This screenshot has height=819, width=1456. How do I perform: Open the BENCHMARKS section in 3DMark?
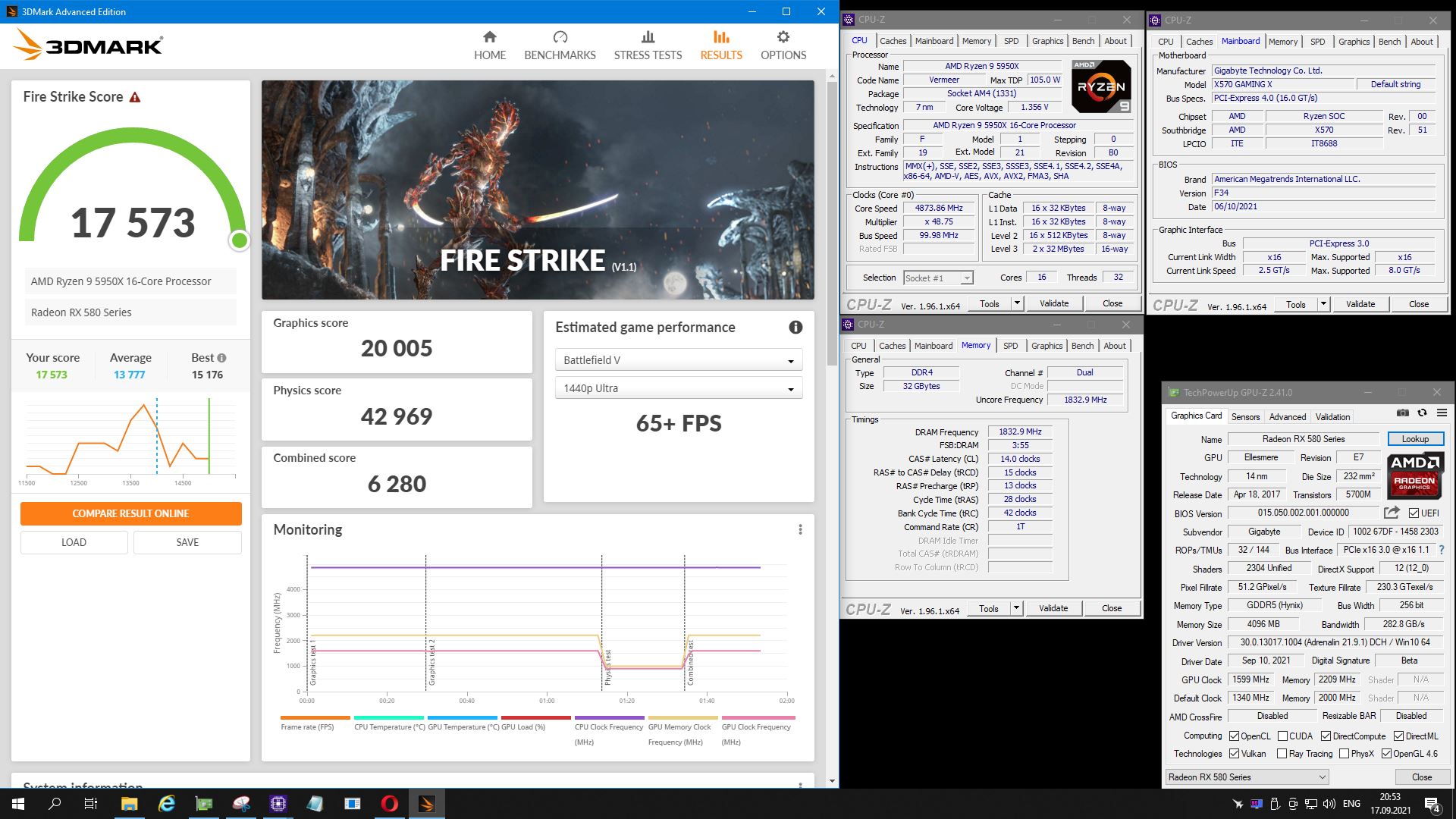560,45
